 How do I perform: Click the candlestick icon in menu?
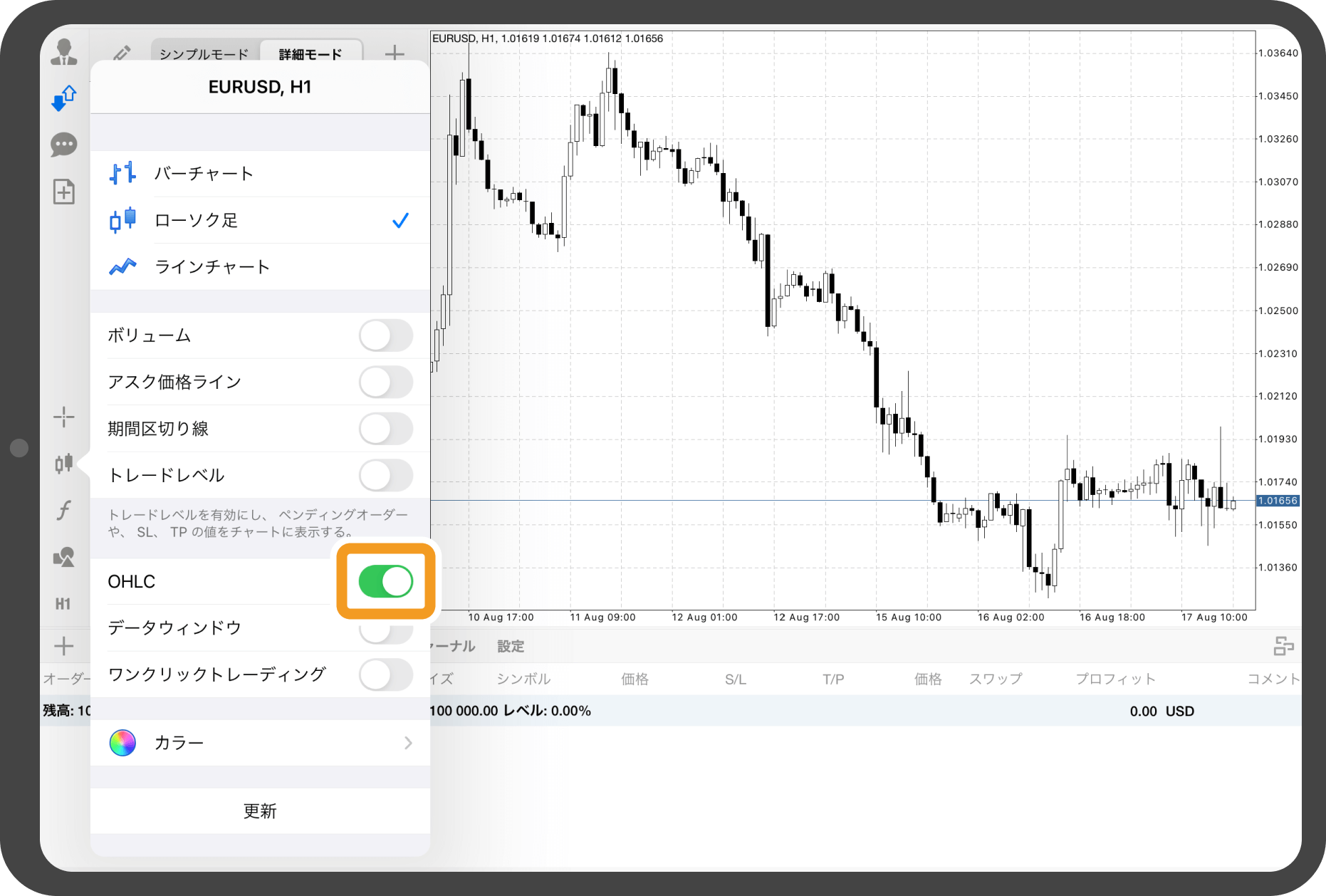(122, 220)
